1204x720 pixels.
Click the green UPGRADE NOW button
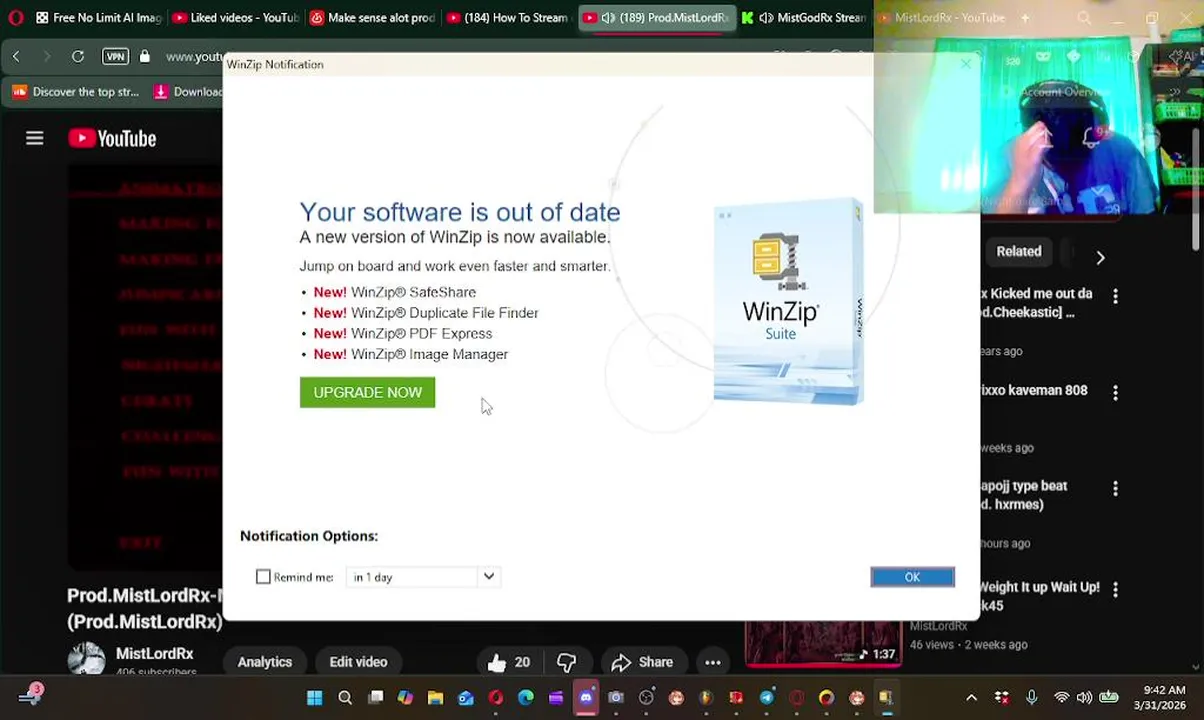pyautogui.click(x=367, y=392)
